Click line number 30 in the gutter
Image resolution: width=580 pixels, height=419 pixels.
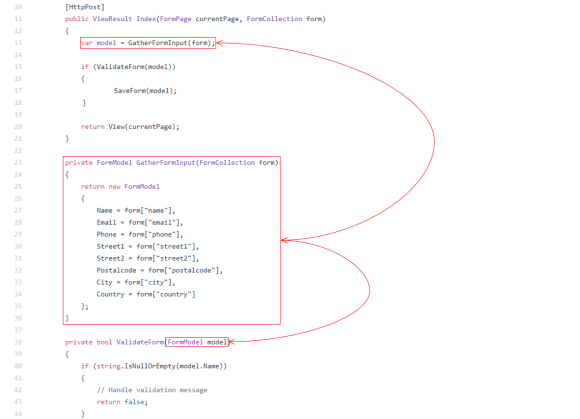[x=18, y=247]
